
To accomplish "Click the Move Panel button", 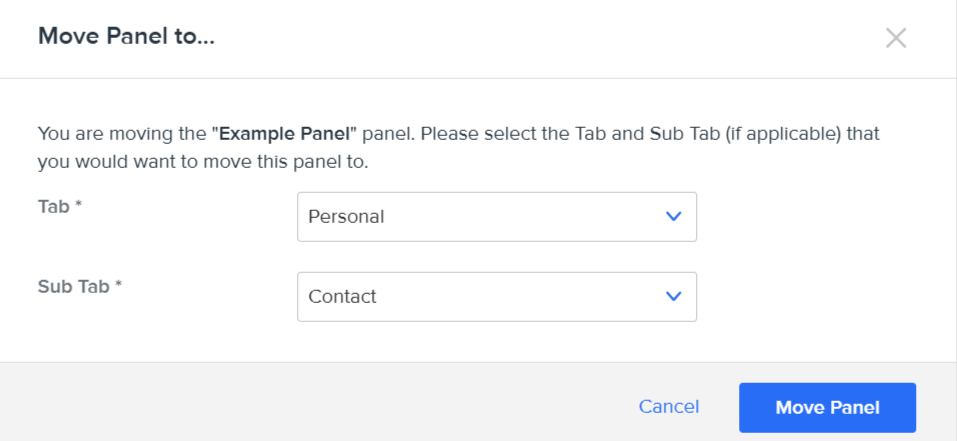I will [827, 407].
